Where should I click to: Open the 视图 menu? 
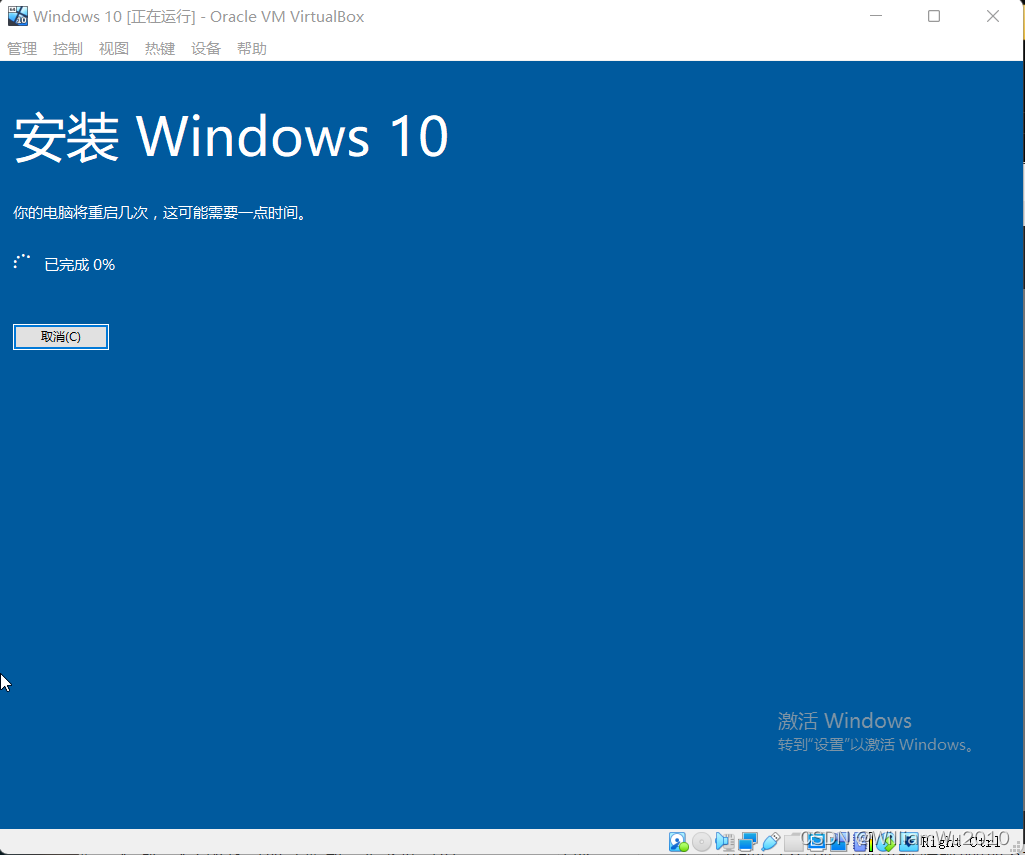click(x=114, y=49)
